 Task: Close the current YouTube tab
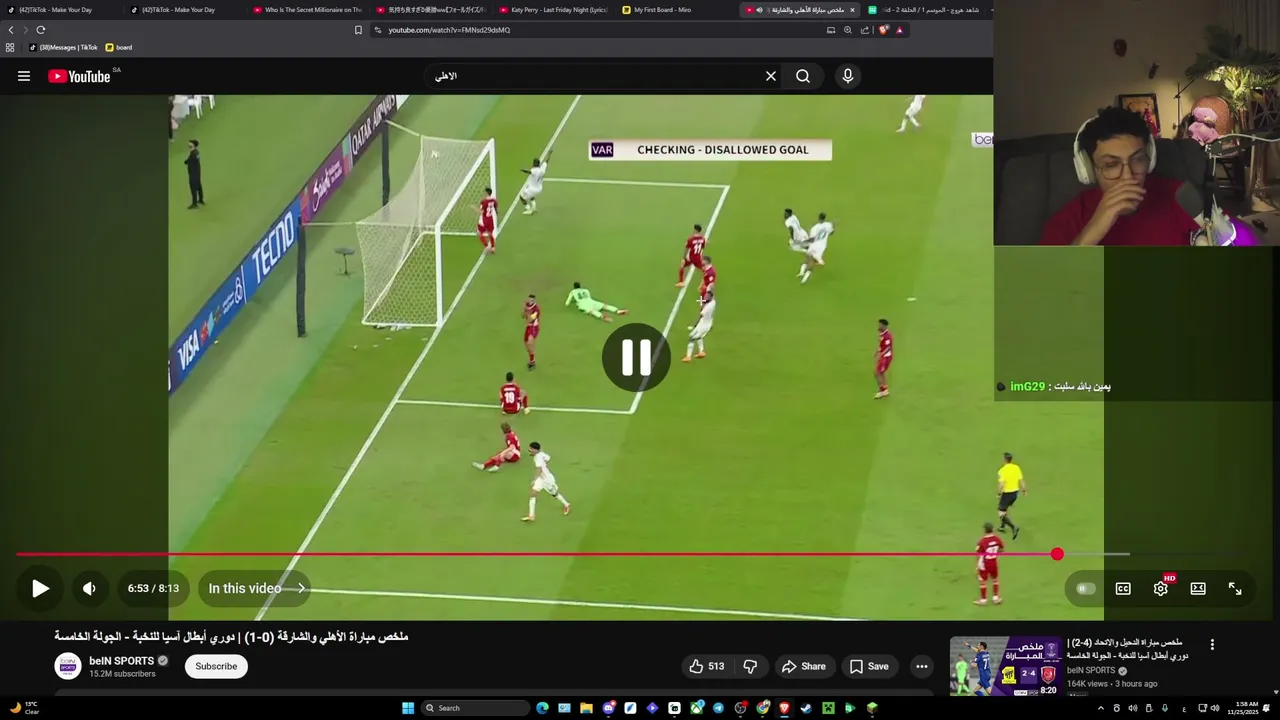coord(852,10)
